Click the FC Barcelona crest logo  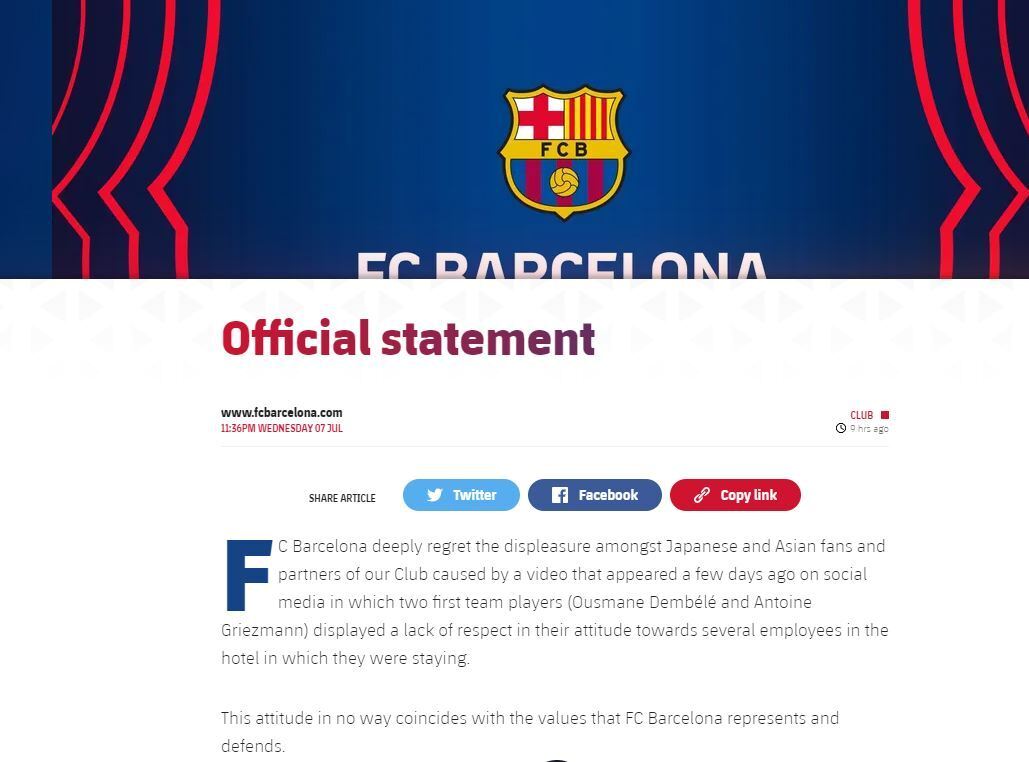[x=563, y=151]
